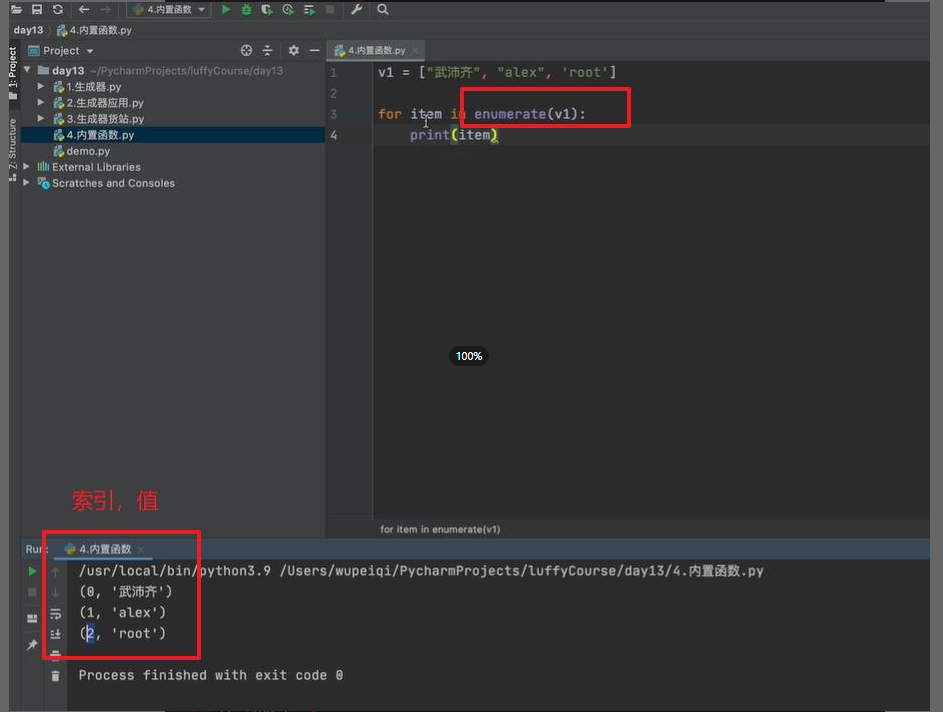Open the run configuration dropdown 4.内置函数

click(169, 10)
